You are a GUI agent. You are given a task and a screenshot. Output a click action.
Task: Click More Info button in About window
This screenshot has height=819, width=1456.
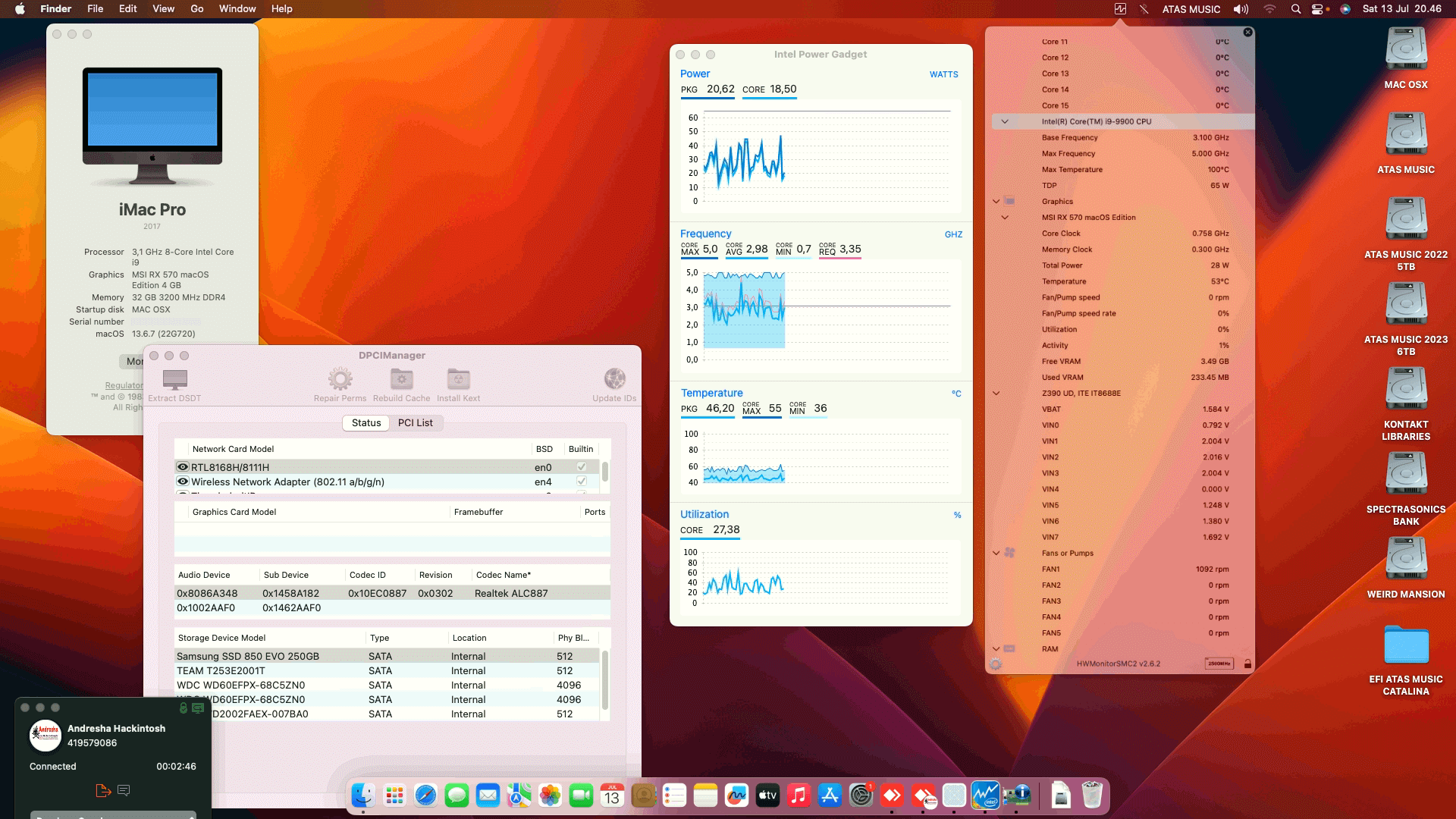131,362
